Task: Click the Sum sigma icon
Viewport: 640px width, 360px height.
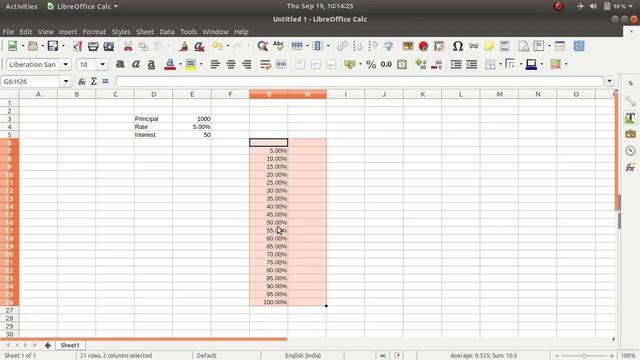Action: (x=94, y=81)
